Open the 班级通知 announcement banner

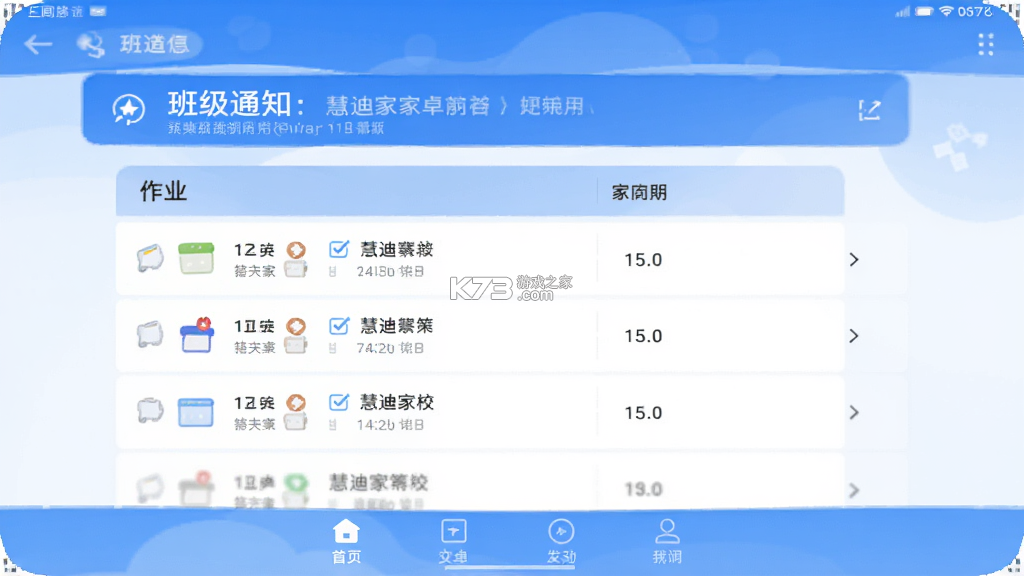(495, 109)
